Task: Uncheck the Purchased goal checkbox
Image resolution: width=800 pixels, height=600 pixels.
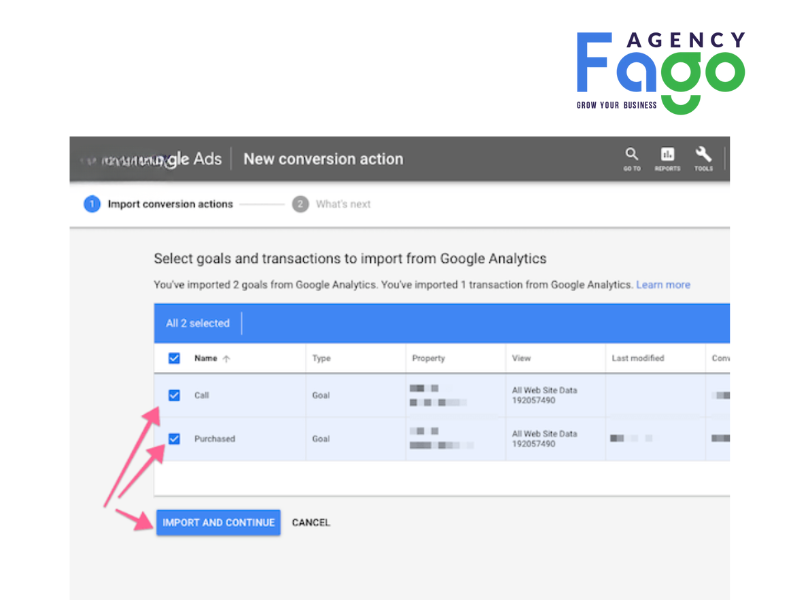Action: click(x=174, y=438)
